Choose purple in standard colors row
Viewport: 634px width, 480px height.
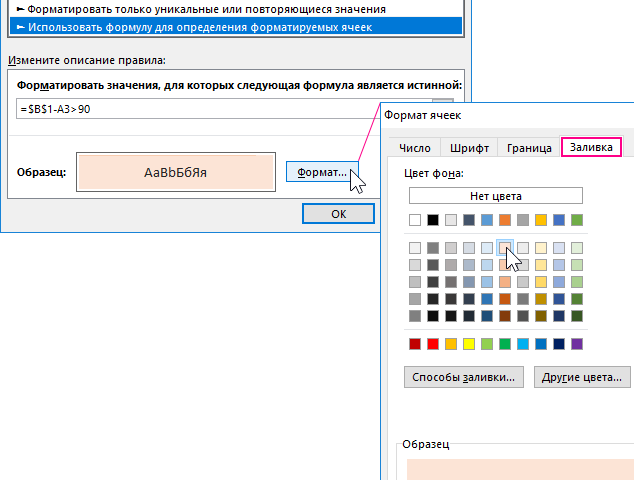pyautogui.click(x=577, y=344)
